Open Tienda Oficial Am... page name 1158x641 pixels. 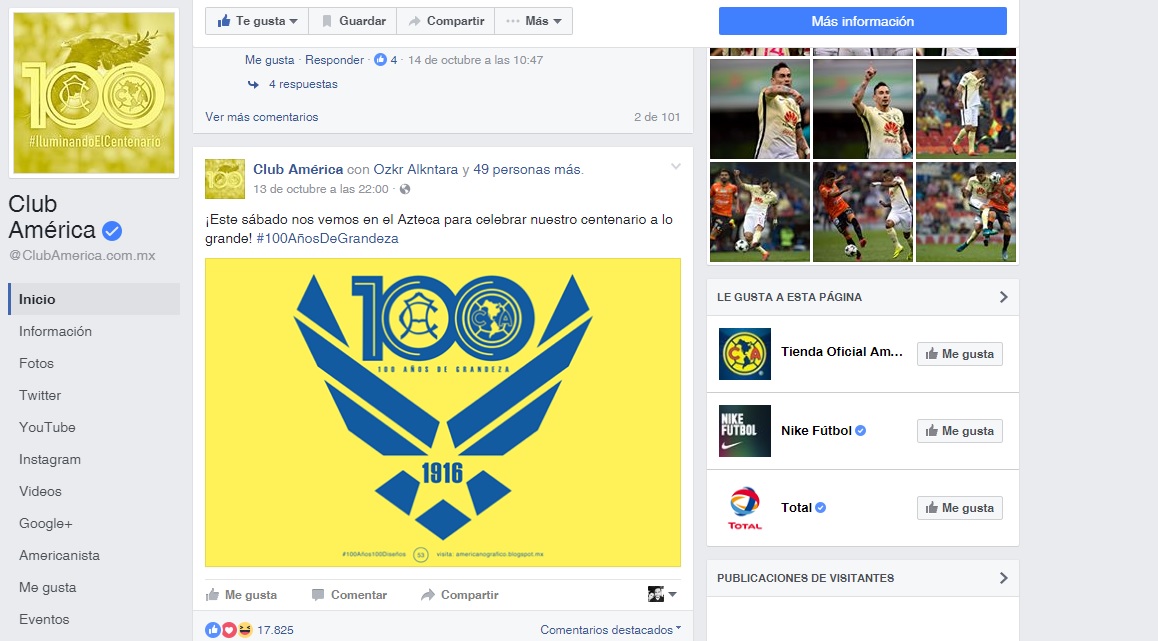(842, 352)
